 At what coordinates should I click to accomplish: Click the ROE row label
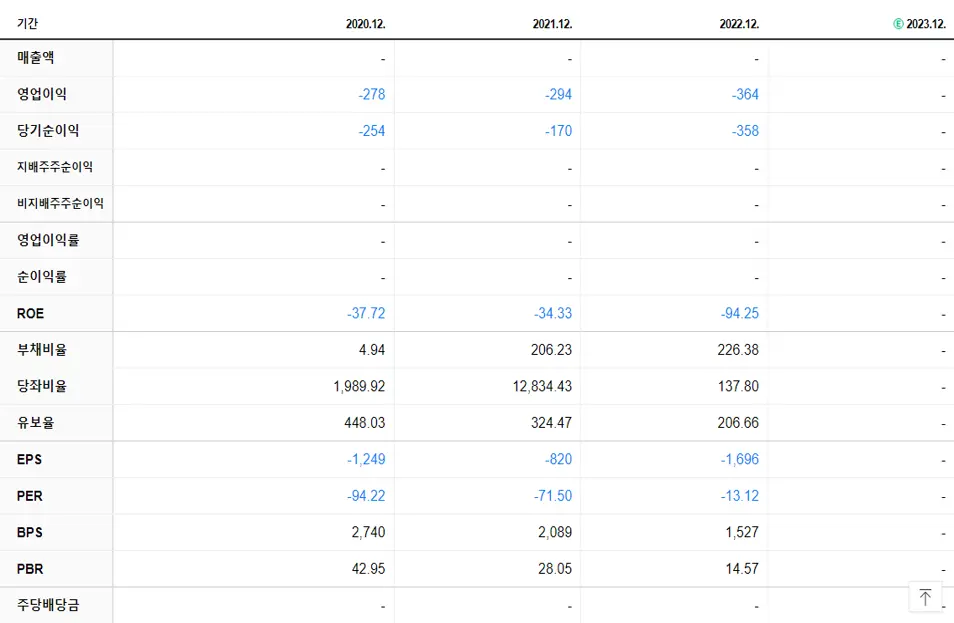tap(30, 313)
